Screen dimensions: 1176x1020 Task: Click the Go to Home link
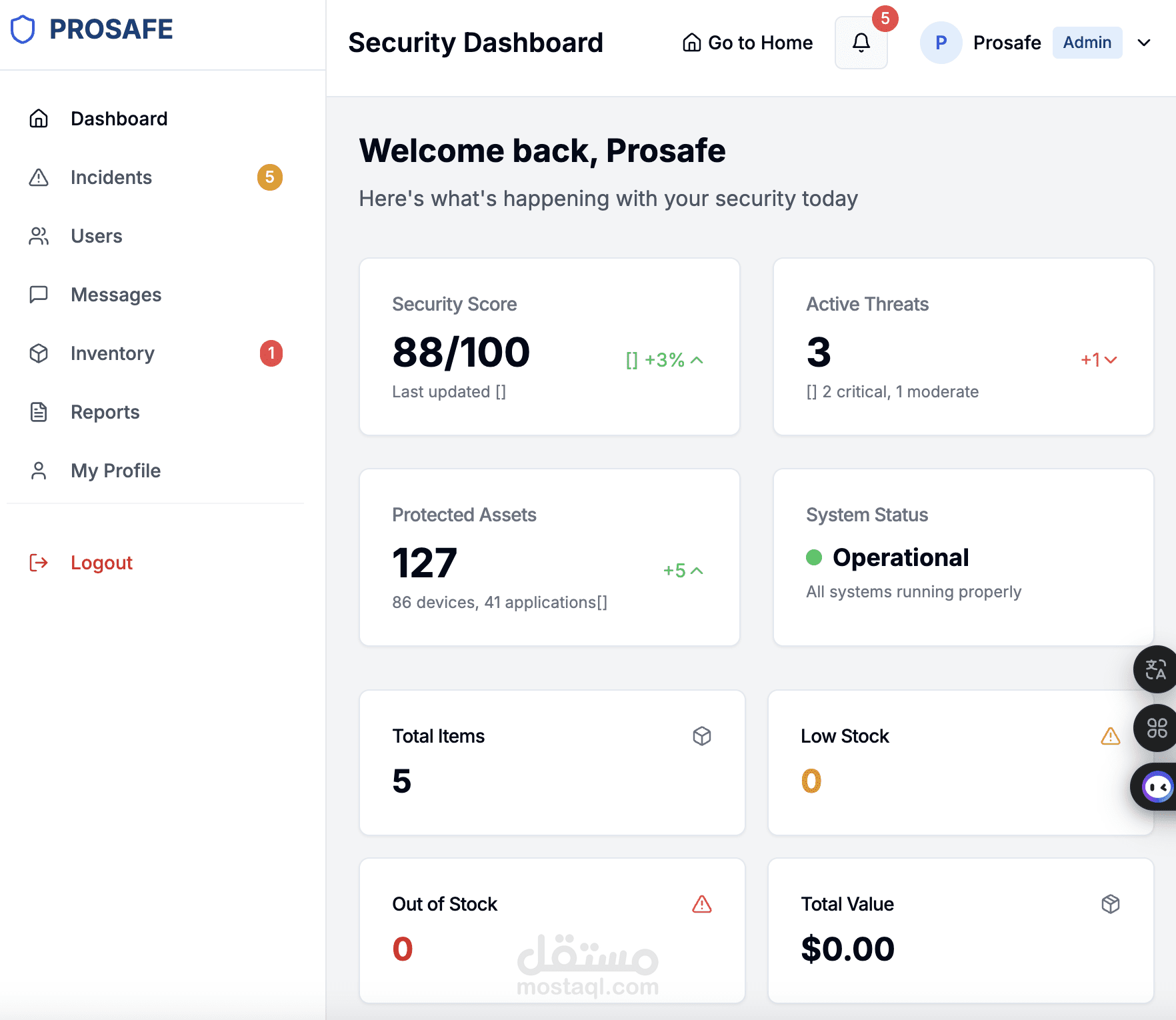coord(747,43)
